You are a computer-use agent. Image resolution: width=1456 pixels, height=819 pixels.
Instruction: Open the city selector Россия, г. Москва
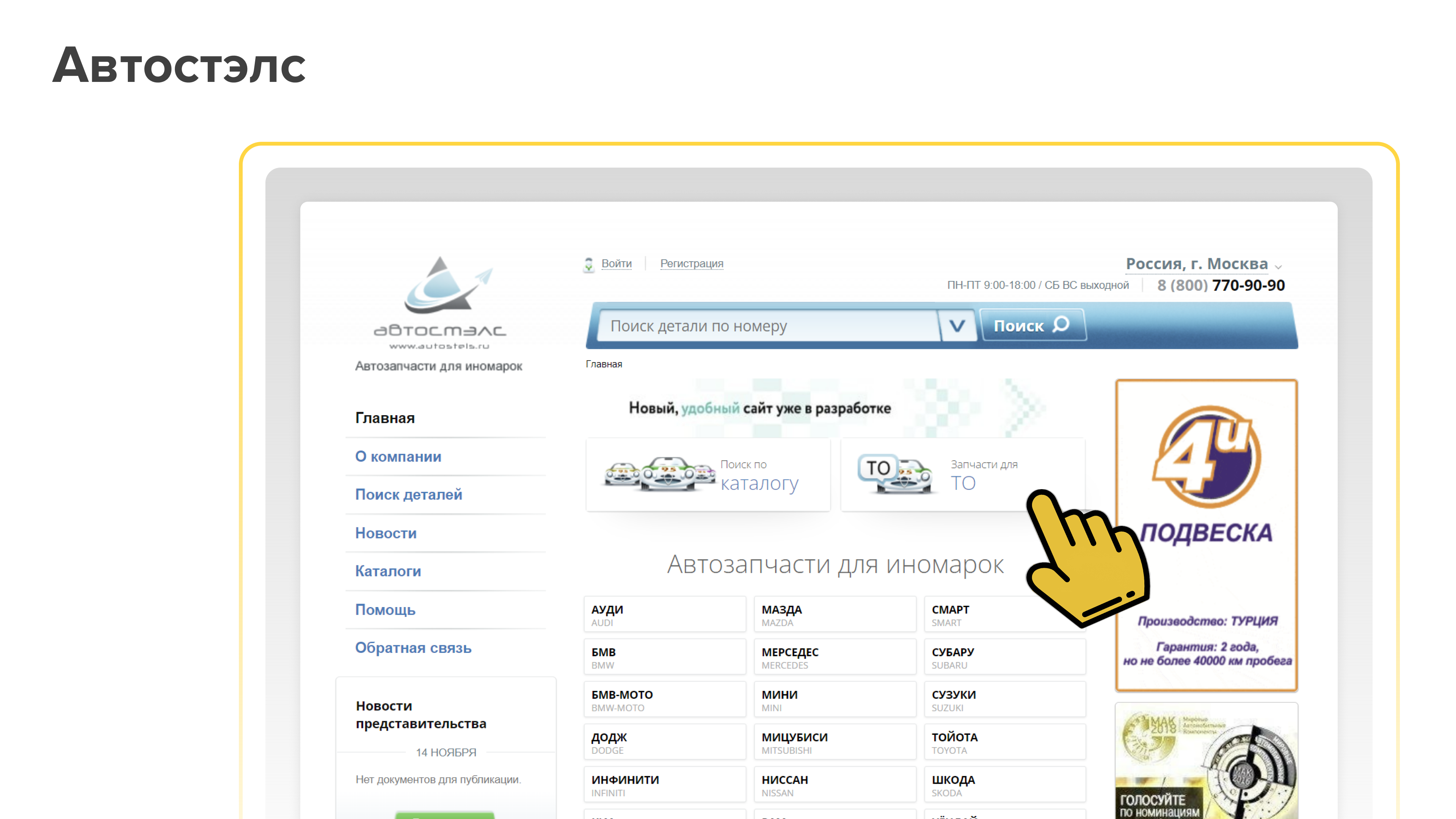[1197, 264]
